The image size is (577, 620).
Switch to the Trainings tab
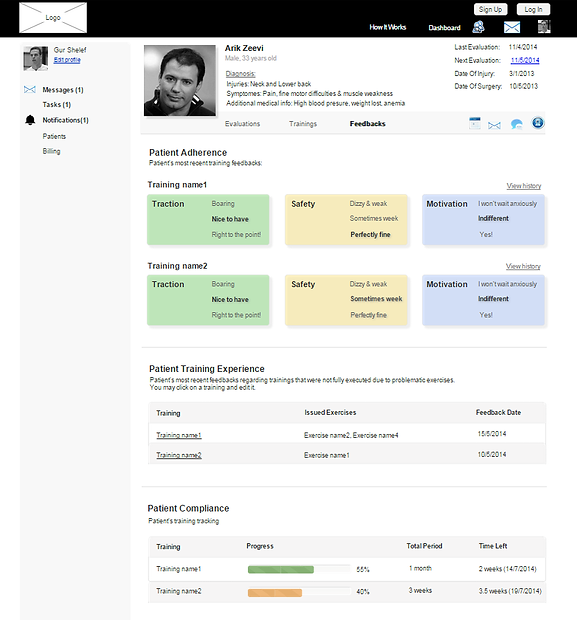(303, 124)
